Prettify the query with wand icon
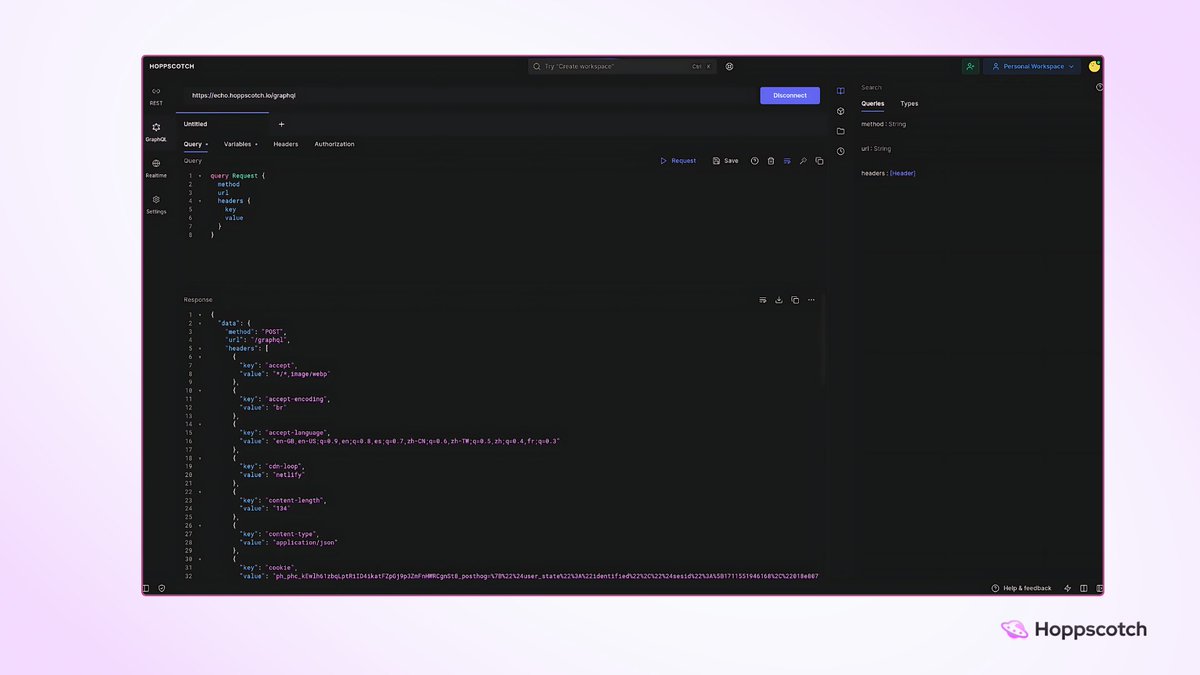The width and height of the screenshot is (1200, 675). pos(803,160)
